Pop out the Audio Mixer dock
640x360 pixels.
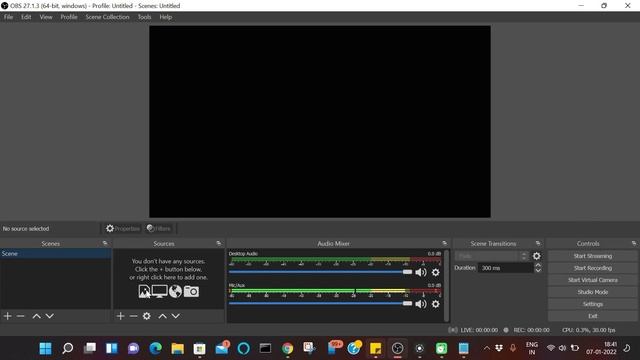tap(444, 243)
